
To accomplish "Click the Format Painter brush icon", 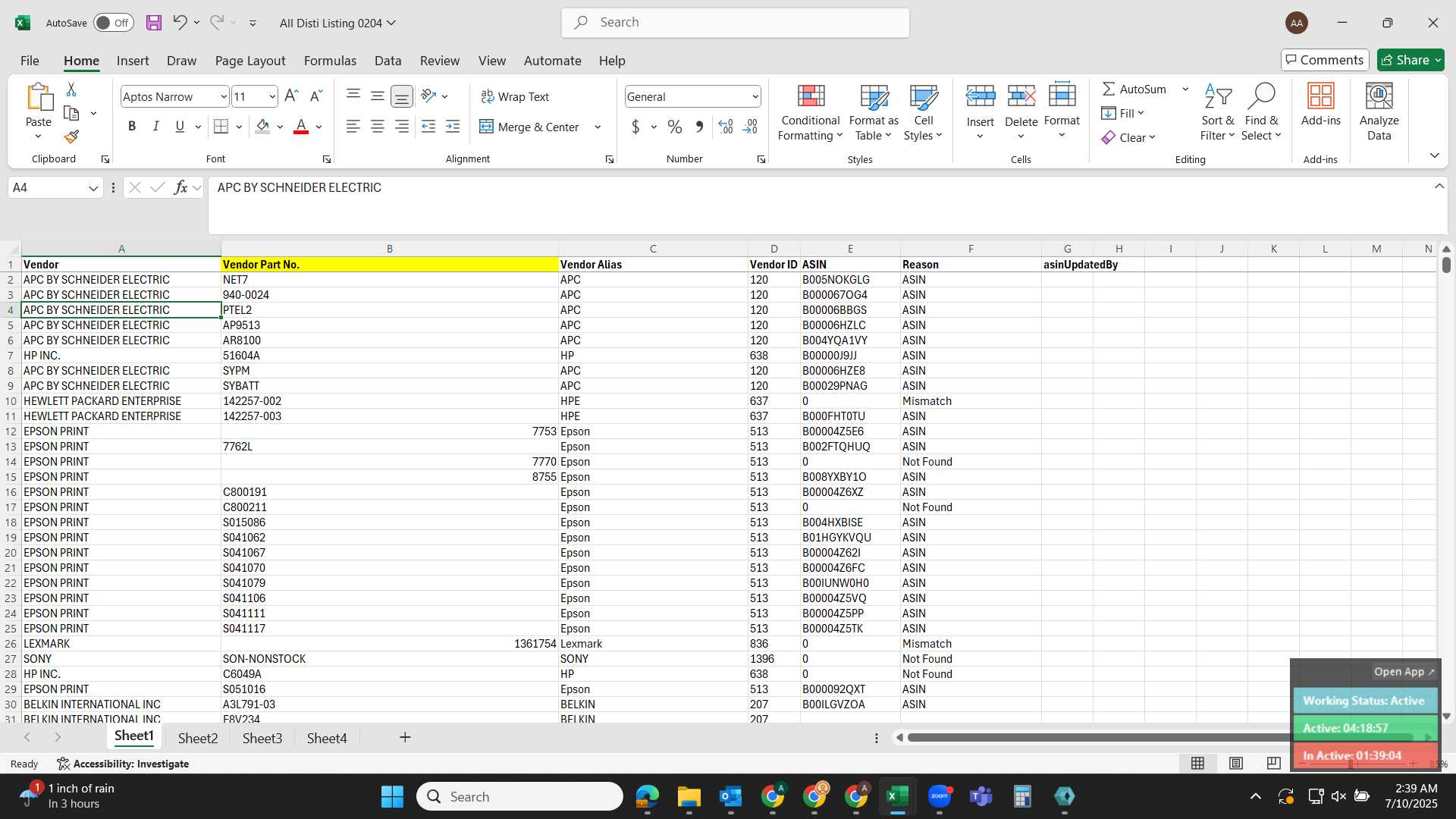I will tap(71, 136).
